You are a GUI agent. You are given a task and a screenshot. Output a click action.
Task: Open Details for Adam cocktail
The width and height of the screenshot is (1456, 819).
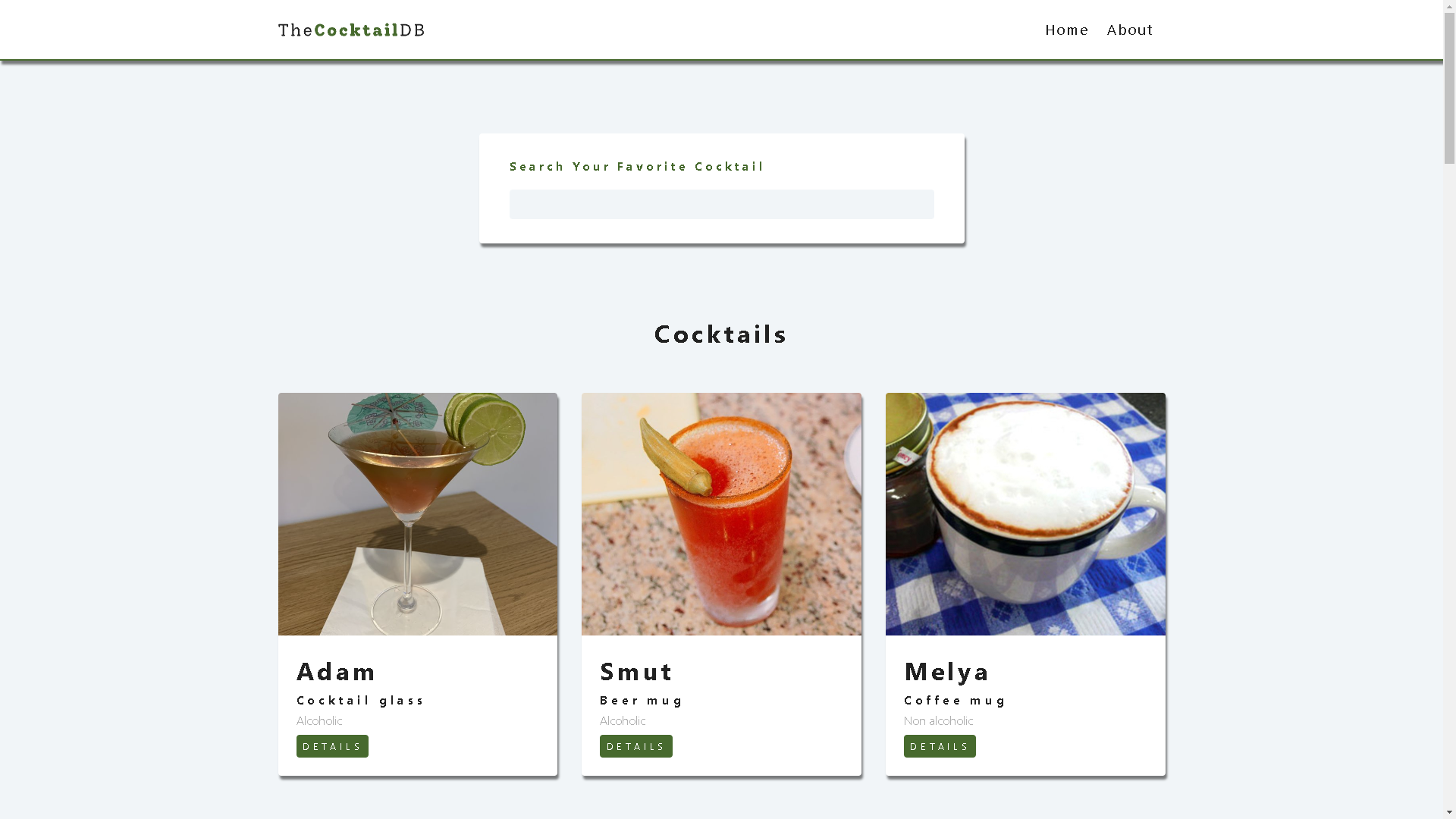coord(332,746)
